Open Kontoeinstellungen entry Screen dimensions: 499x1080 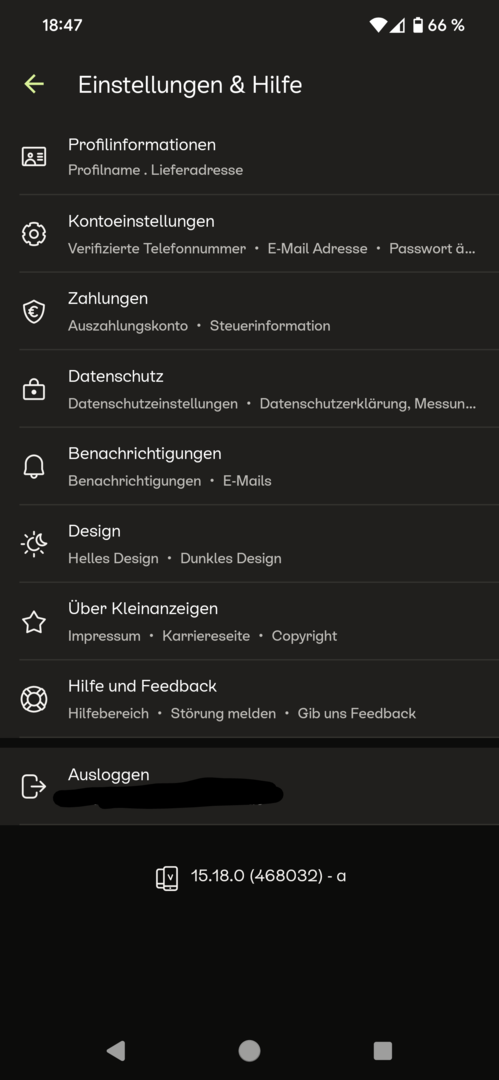(250, 234)
